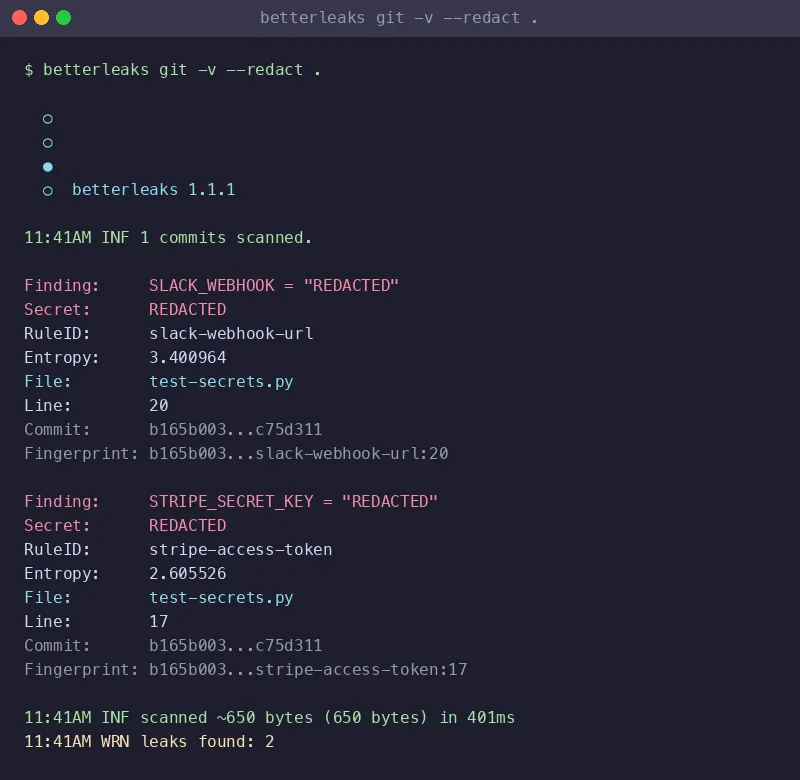Click the first REDACTED secret value
The image size is (800, 780).
tap(187, 309)
